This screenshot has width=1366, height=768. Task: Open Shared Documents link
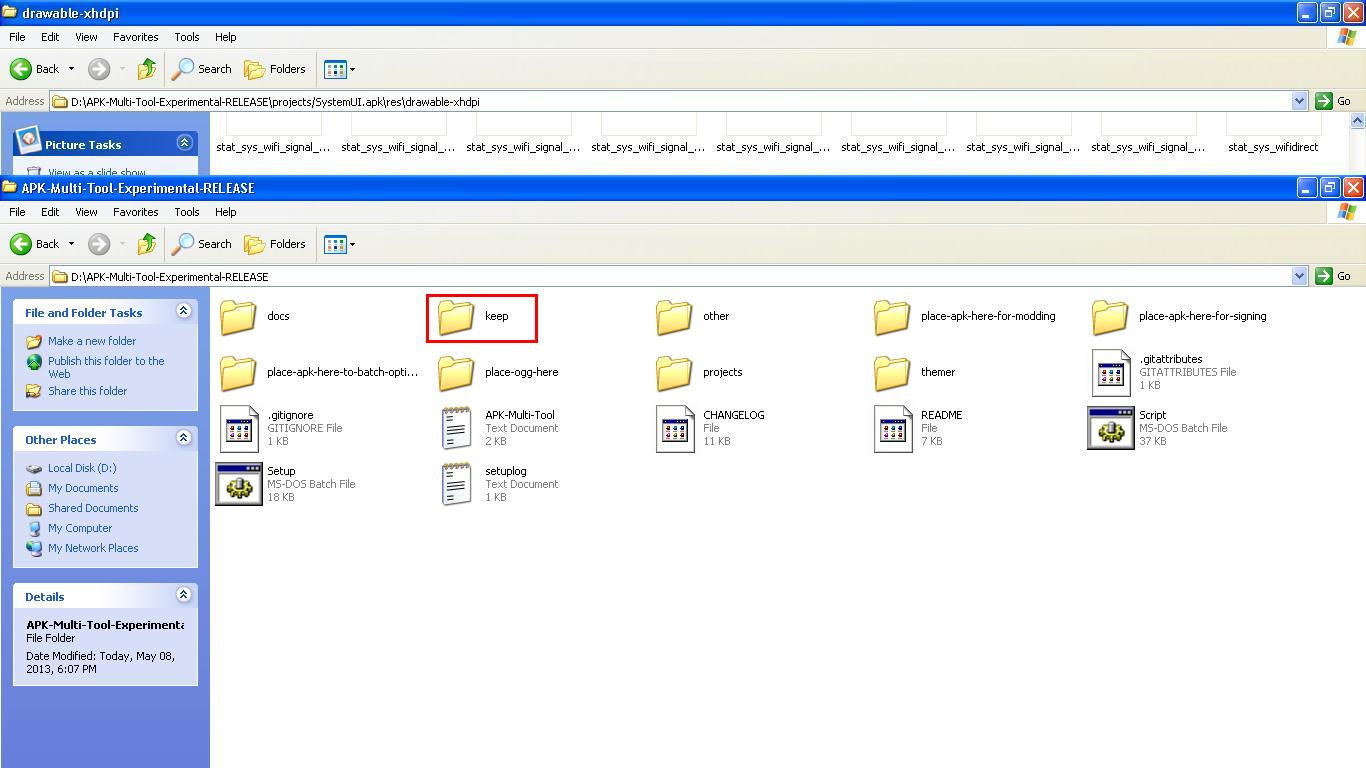click(93, 508)
